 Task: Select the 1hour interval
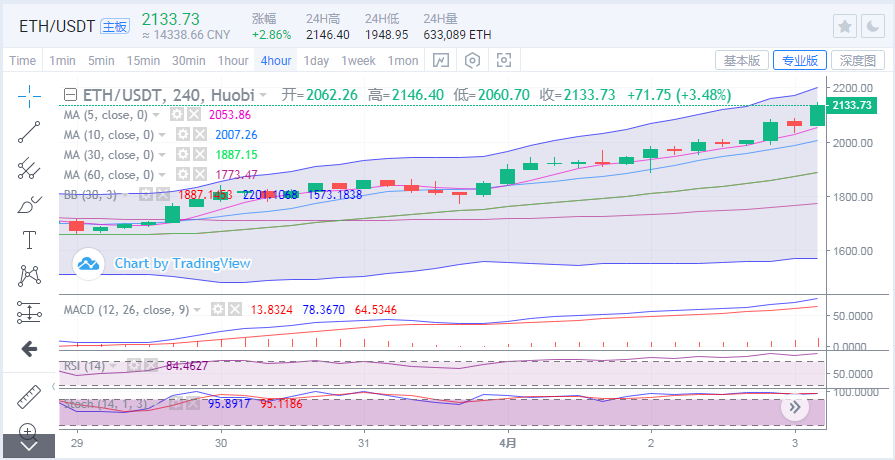233,60
